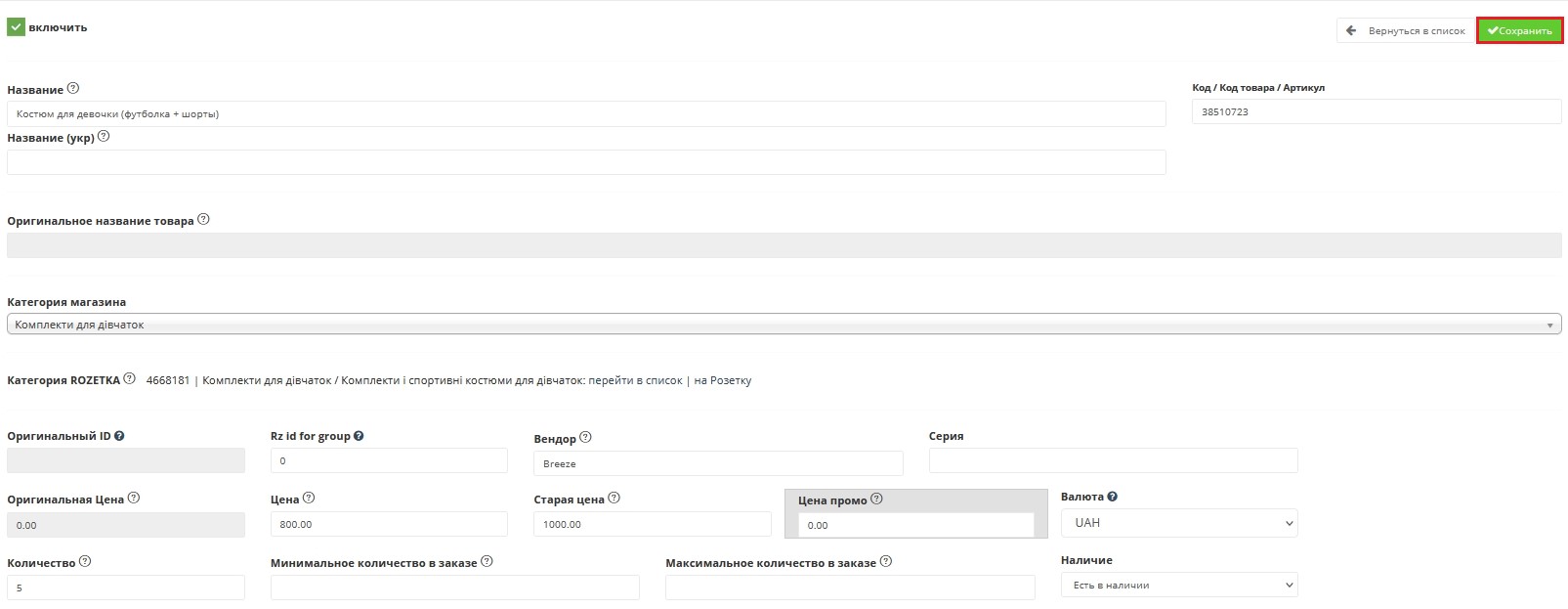The height and width of the screenshot is (609, 1568).
Task: Click the Rz id for group field
Action: 389,460
